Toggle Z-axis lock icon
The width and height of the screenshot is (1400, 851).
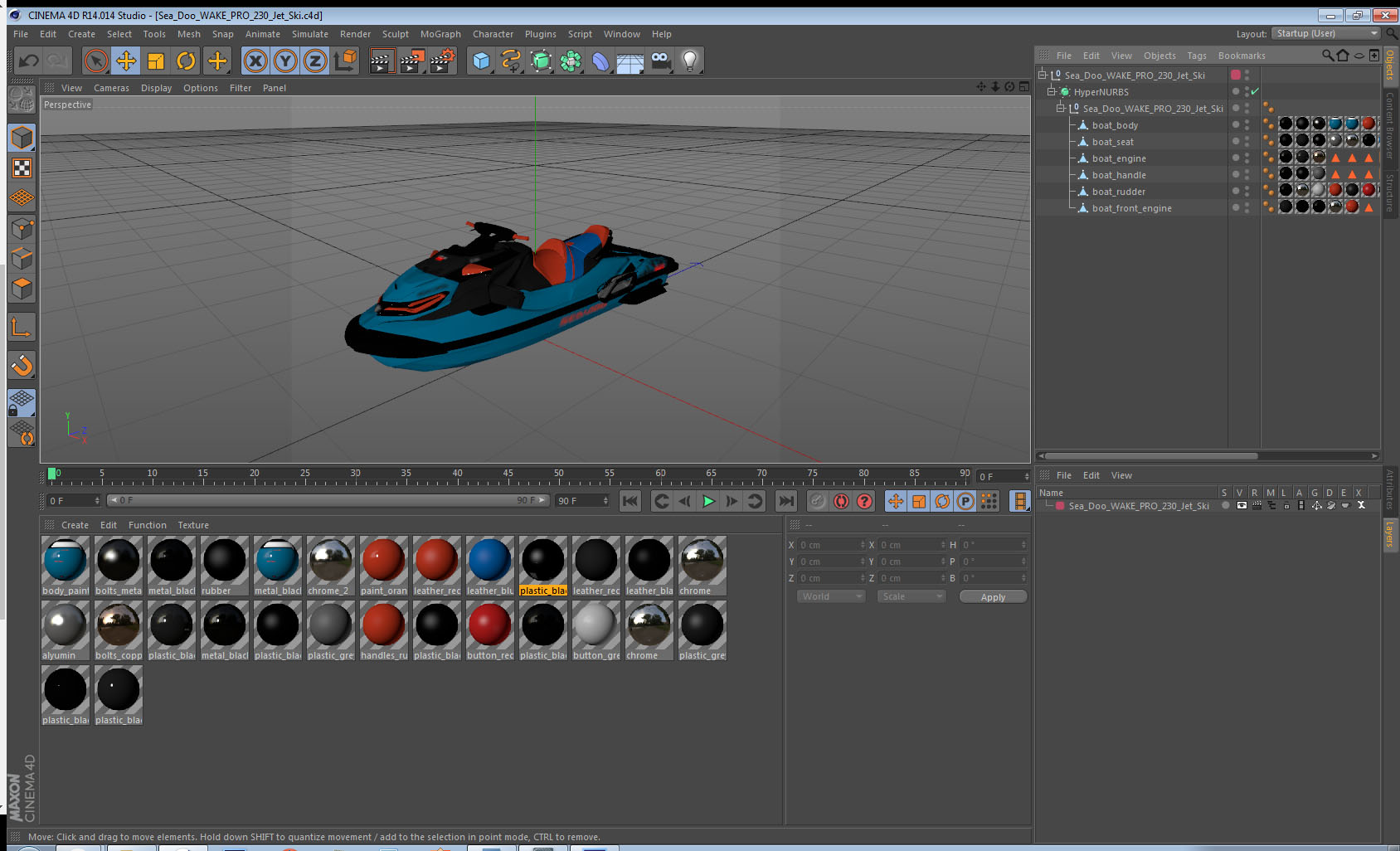[x=315, y=61]
